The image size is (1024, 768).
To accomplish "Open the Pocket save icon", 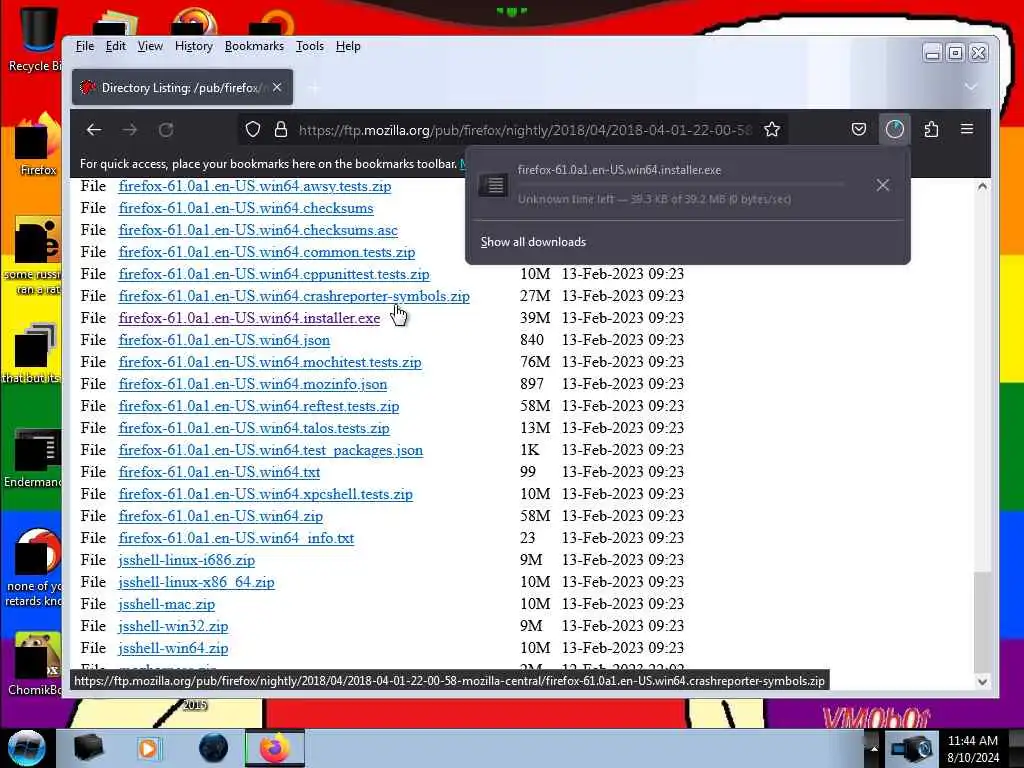I will point(859,129).
